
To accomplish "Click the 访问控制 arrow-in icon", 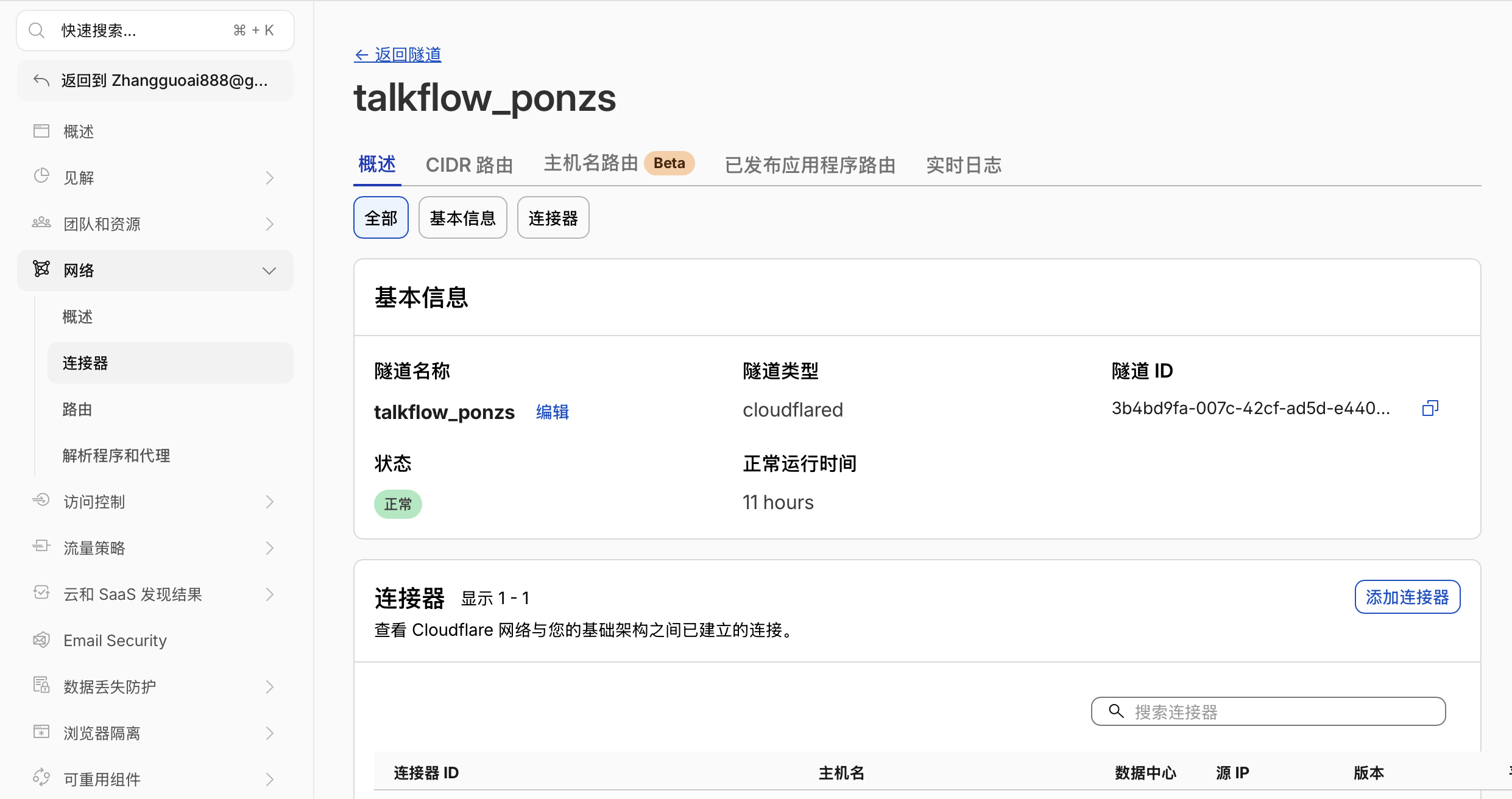I will 41,500.
